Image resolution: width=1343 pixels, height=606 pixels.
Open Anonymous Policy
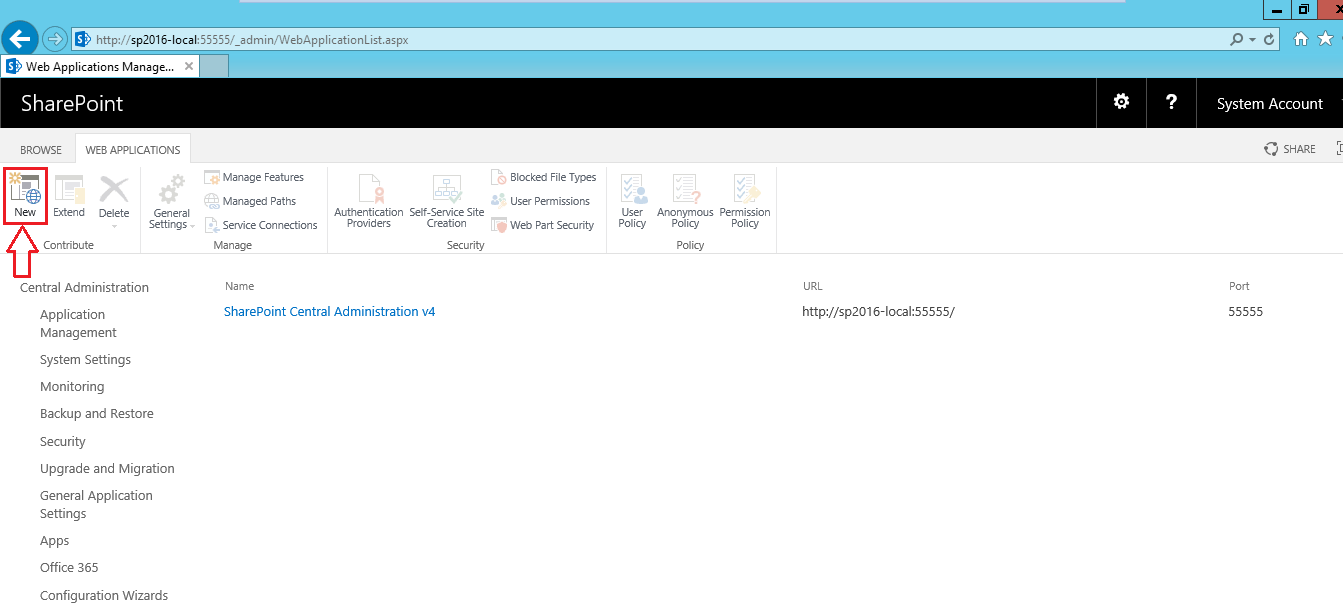click(685, 201)
